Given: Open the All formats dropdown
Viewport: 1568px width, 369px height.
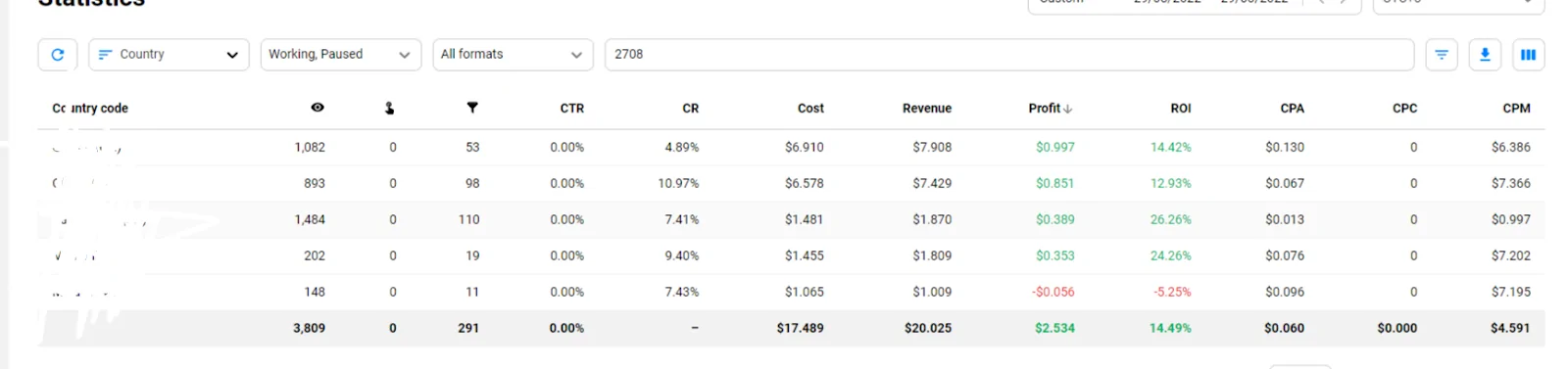Looking at the screenshot, I should click(514, 55).
